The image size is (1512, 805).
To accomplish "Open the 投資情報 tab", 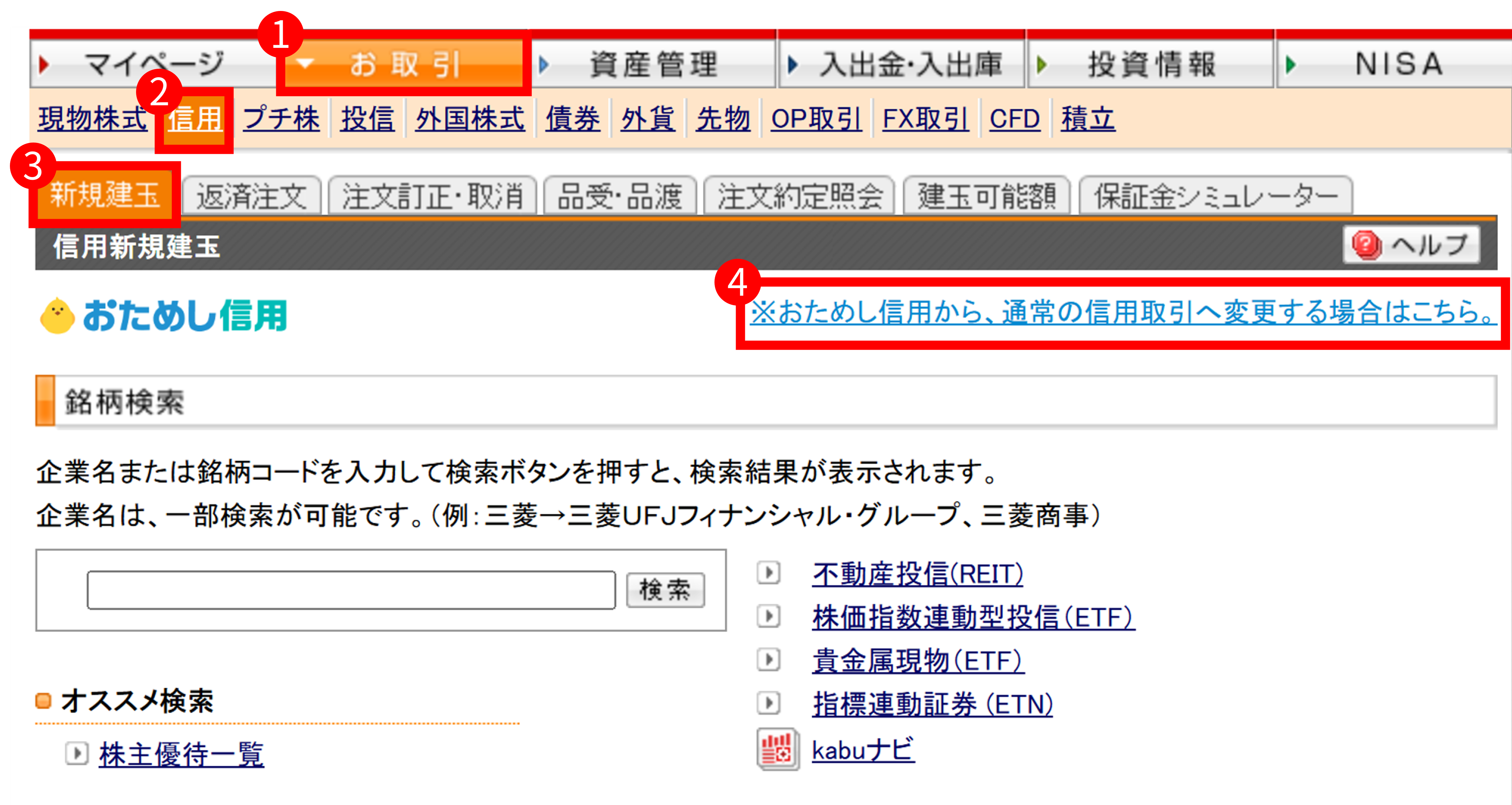I will point(1151,64).
